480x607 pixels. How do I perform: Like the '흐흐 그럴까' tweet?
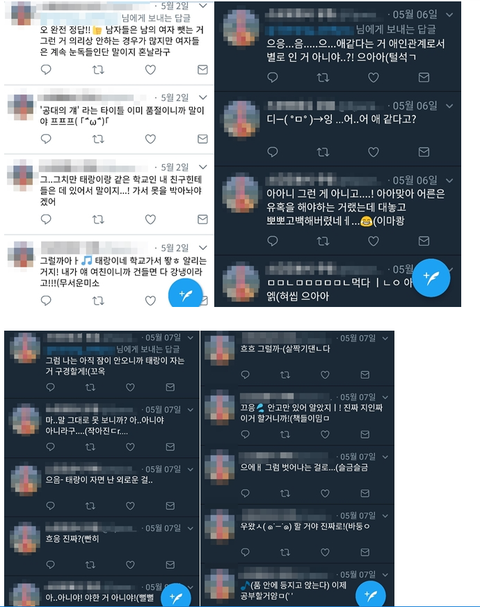pos(325,374)
